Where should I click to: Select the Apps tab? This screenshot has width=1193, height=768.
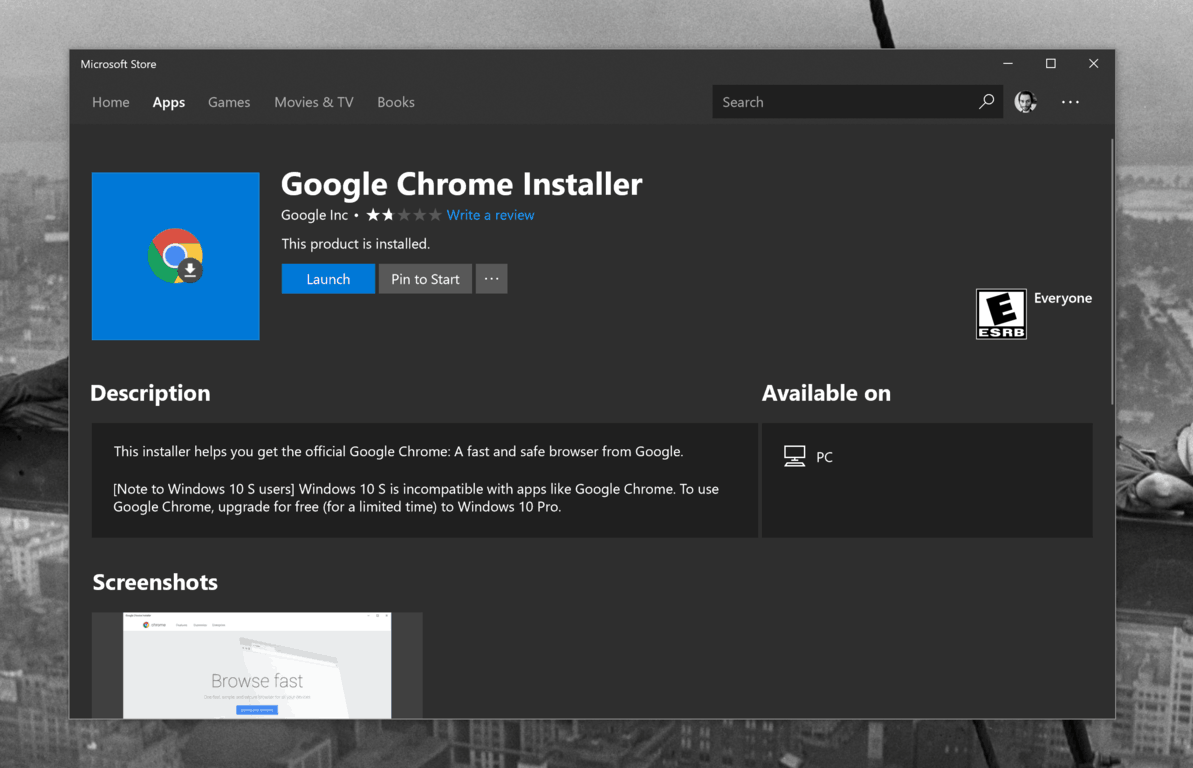pyautogui.click(x=169, y=102)
